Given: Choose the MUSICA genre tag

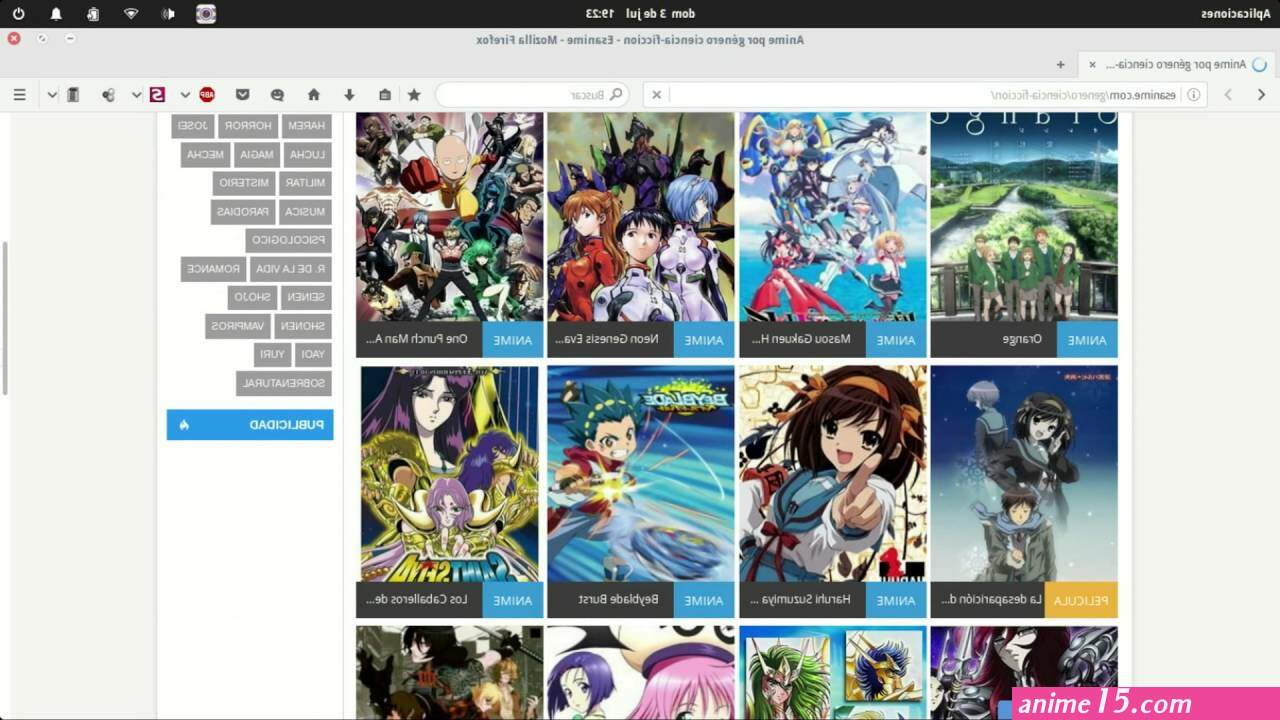Looking at the screenshot, I should click(x=305, y=212).
